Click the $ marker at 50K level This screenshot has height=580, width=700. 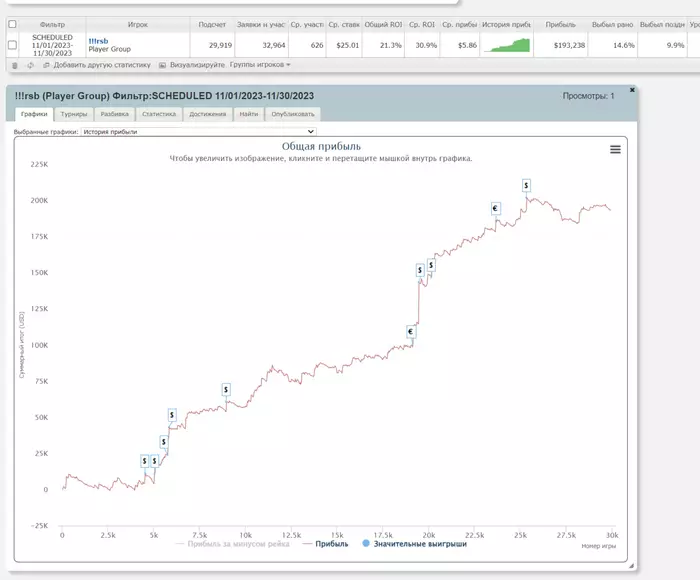pos(172,415)
